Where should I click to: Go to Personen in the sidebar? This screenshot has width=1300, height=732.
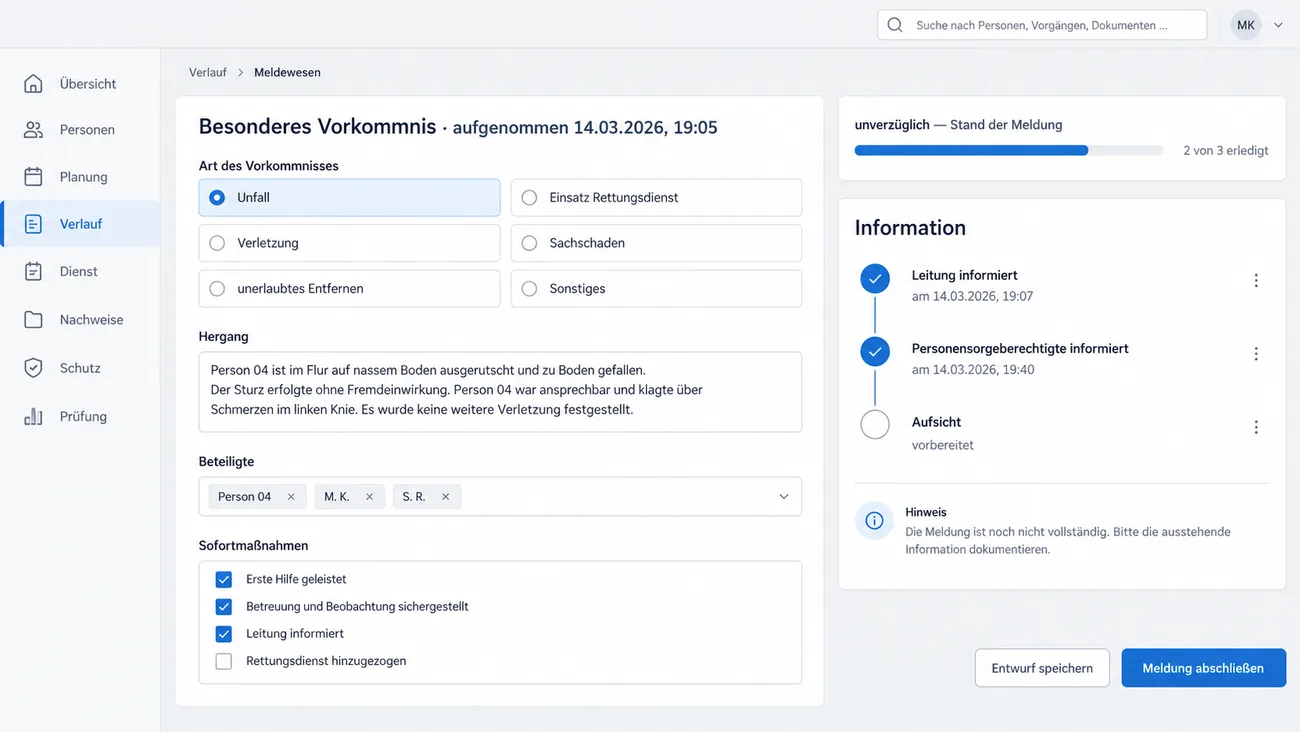click(80, 130)
